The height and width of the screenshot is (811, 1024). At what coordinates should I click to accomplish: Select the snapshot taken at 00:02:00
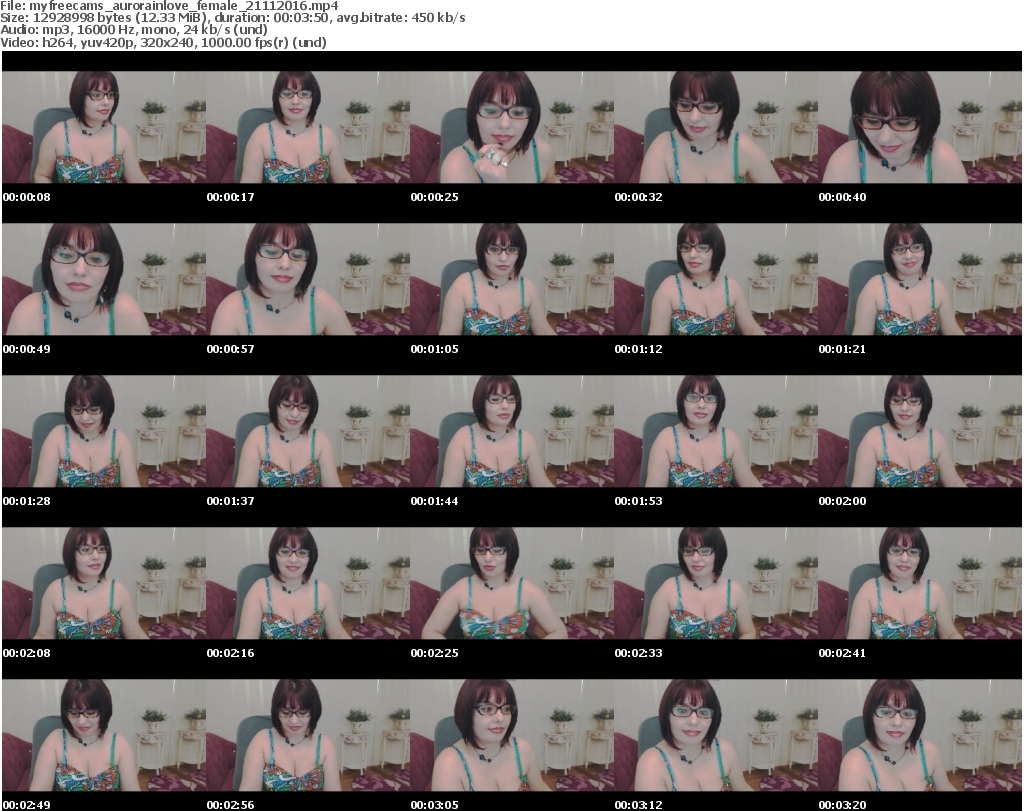tap(920, 431)
